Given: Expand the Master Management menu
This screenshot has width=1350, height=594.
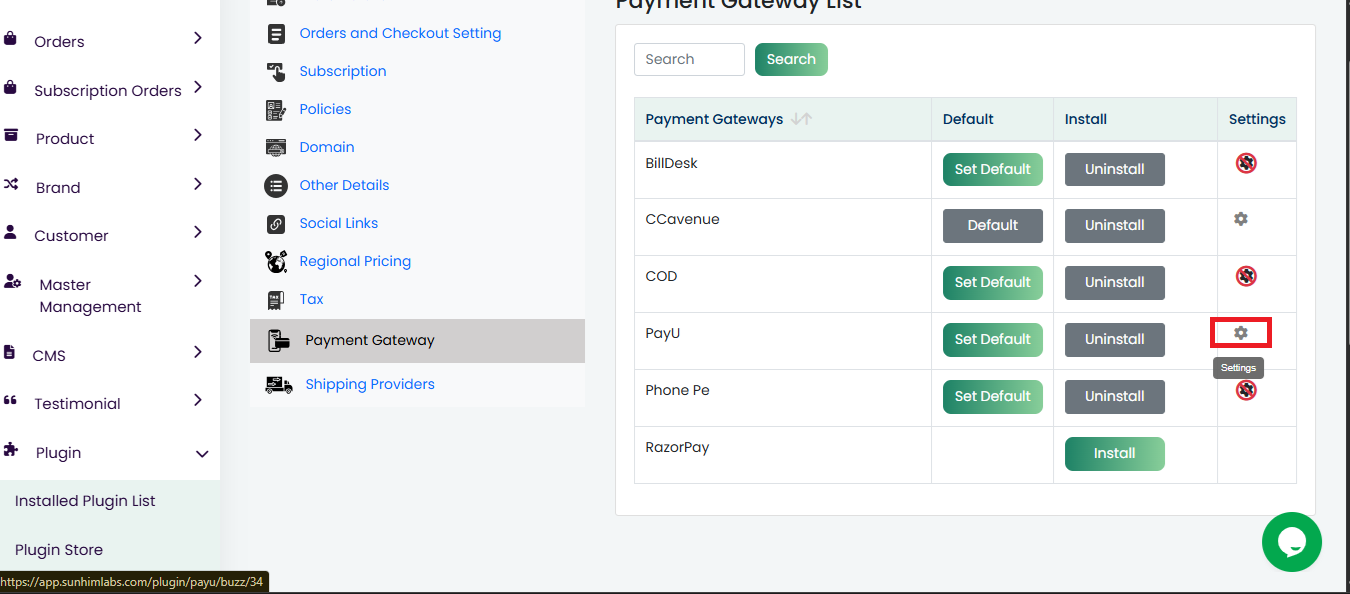Looking at the screenshot, I should point(198,281).
